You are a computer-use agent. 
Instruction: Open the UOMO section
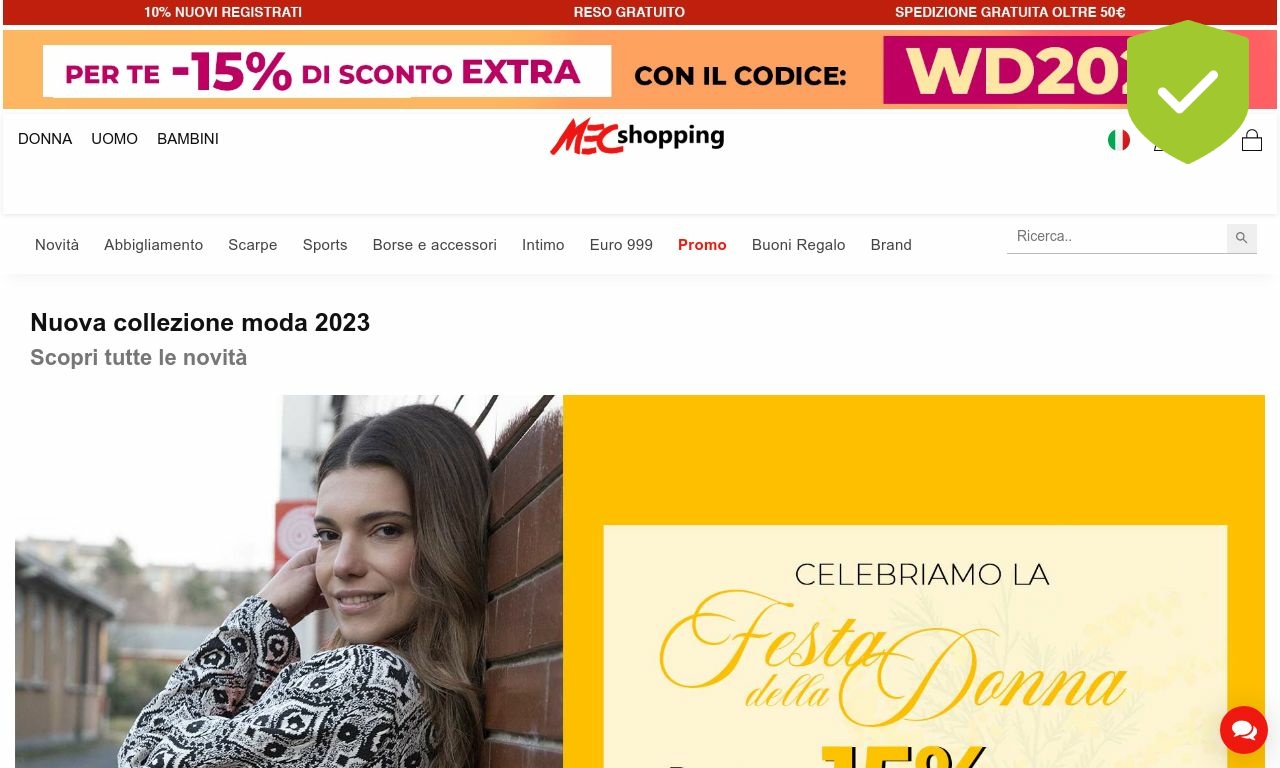tap(114, 139)
